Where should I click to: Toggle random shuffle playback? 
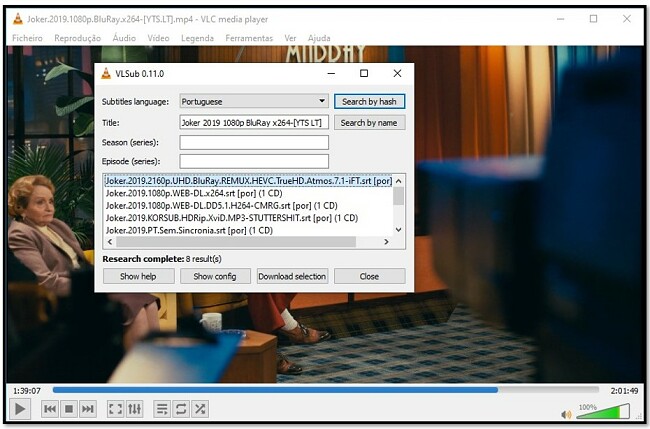(x=200, y=409)
